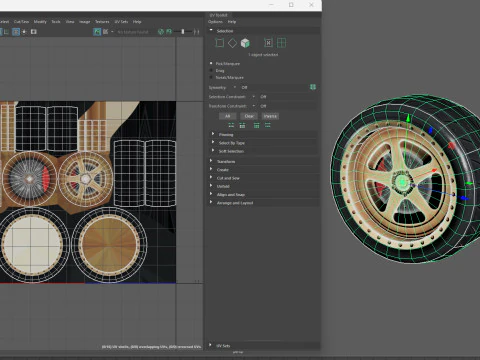Expand the Pinning section
This screenshot has width=480, height=360.
point(213,134)
